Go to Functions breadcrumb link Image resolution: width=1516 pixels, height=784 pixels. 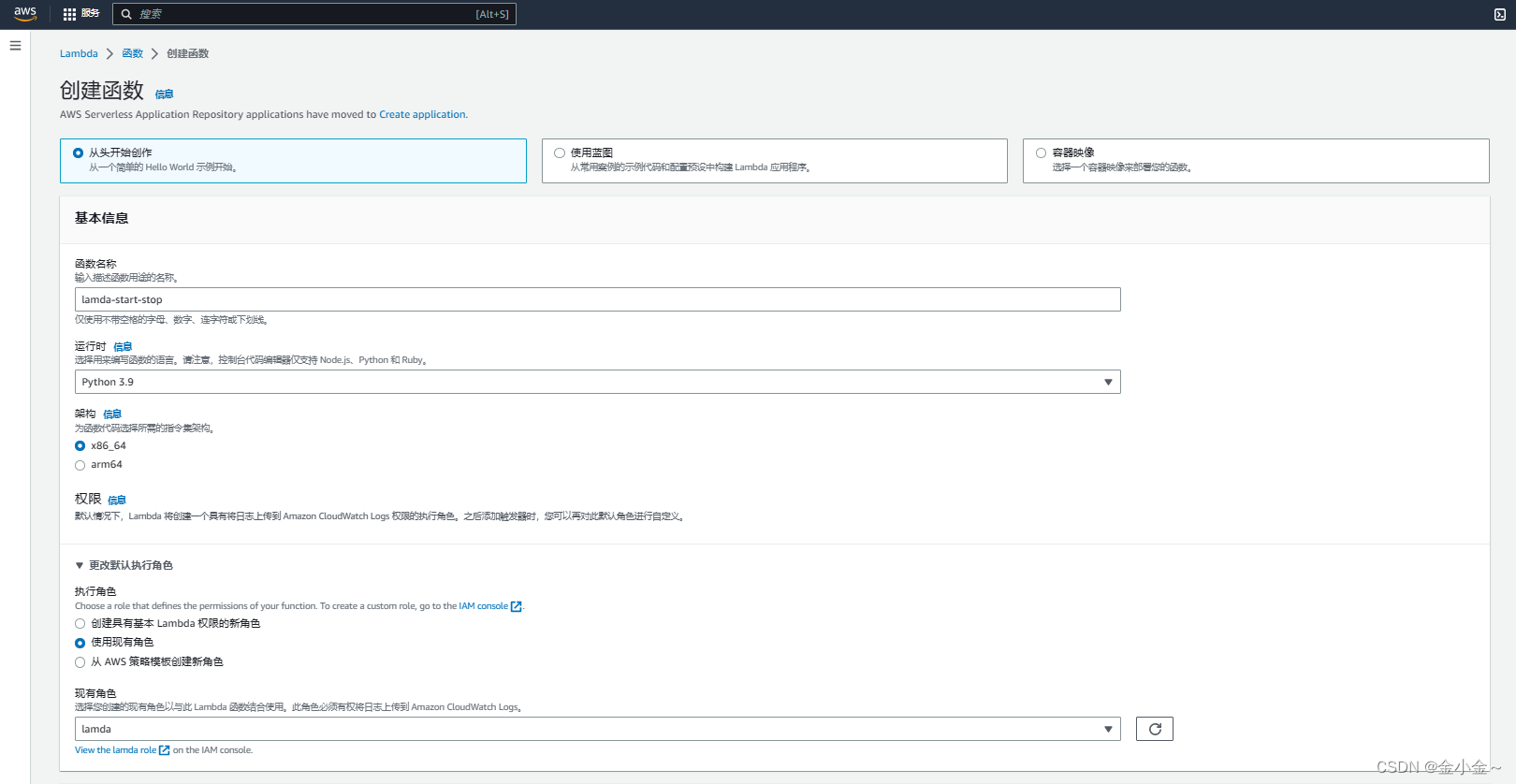(x=133, y=53)
